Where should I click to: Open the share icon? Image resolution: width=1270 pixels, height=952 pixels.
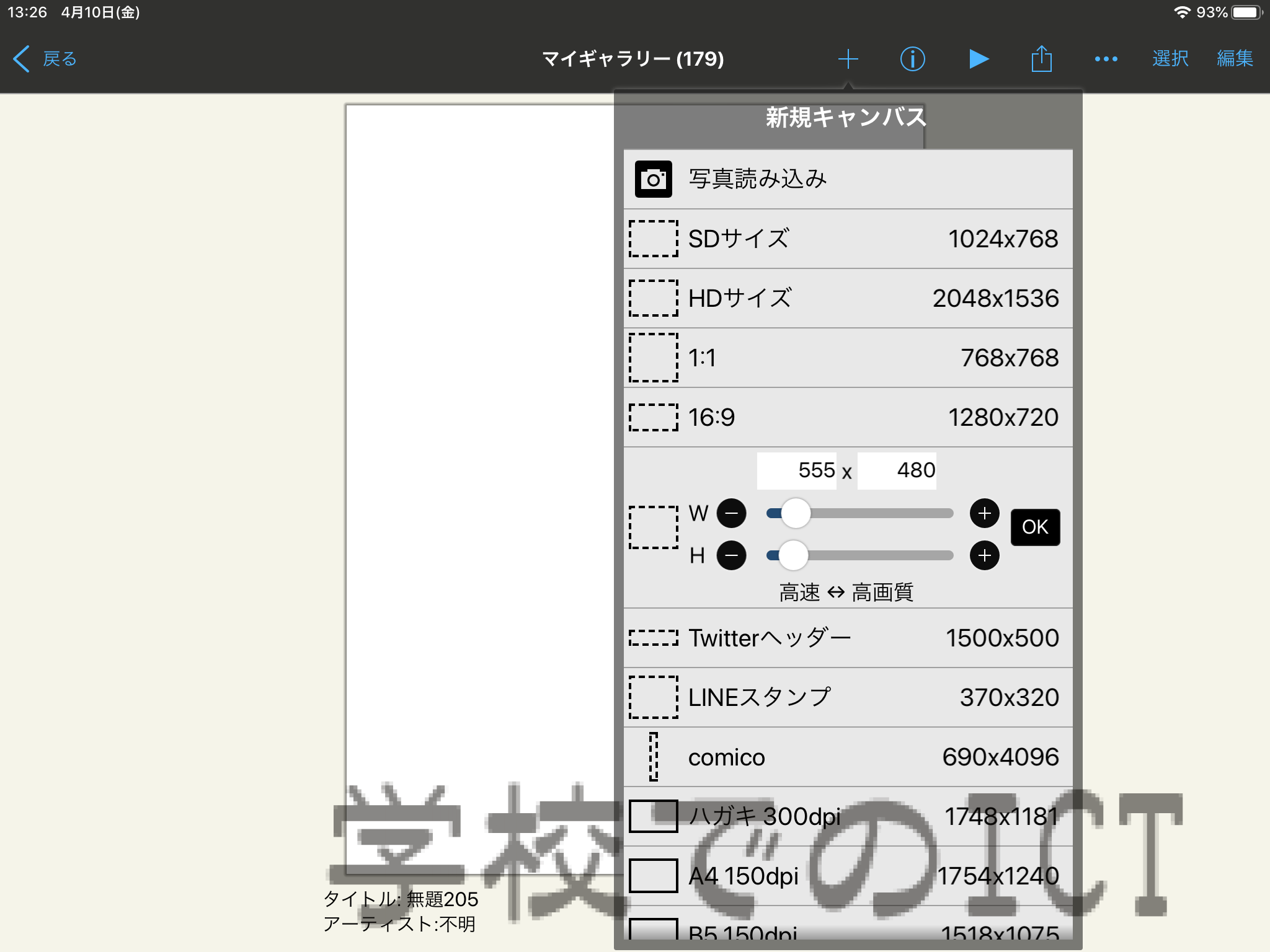(1042, 59)
